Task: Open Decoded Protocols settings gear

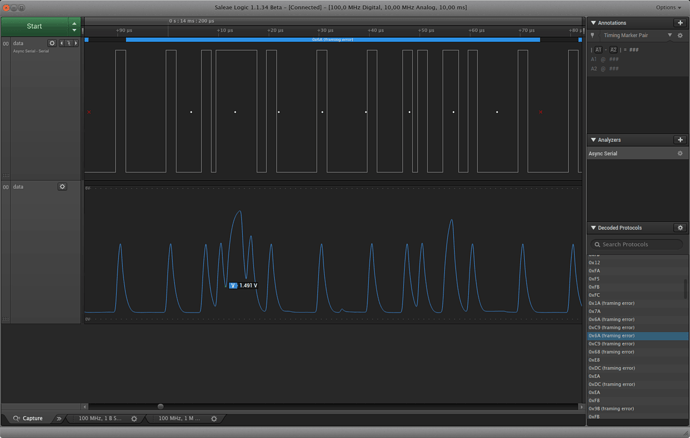Action: [x=680, y=228]
